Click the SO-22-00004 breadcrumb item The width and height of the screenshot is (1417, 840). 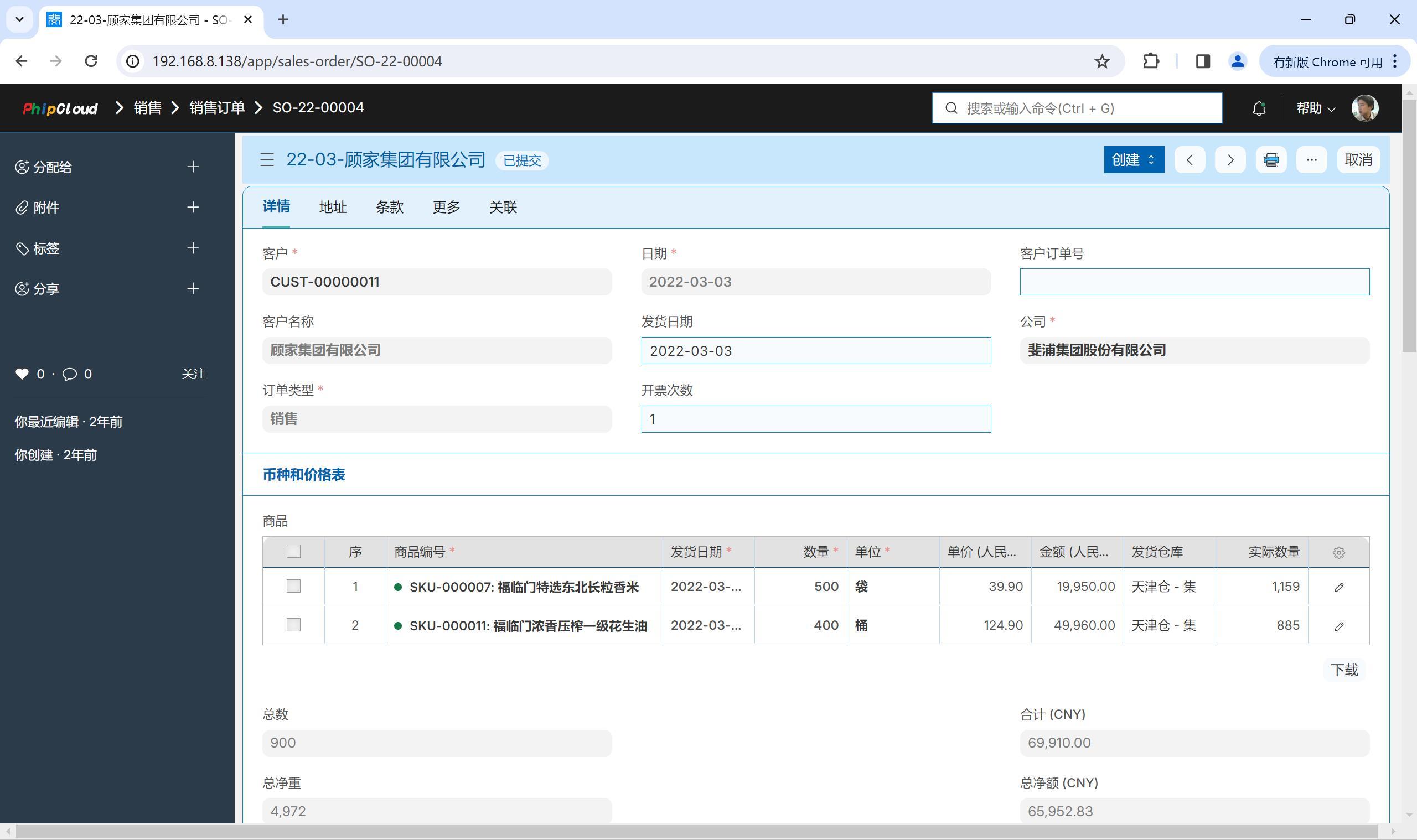[x=318, y=108]
